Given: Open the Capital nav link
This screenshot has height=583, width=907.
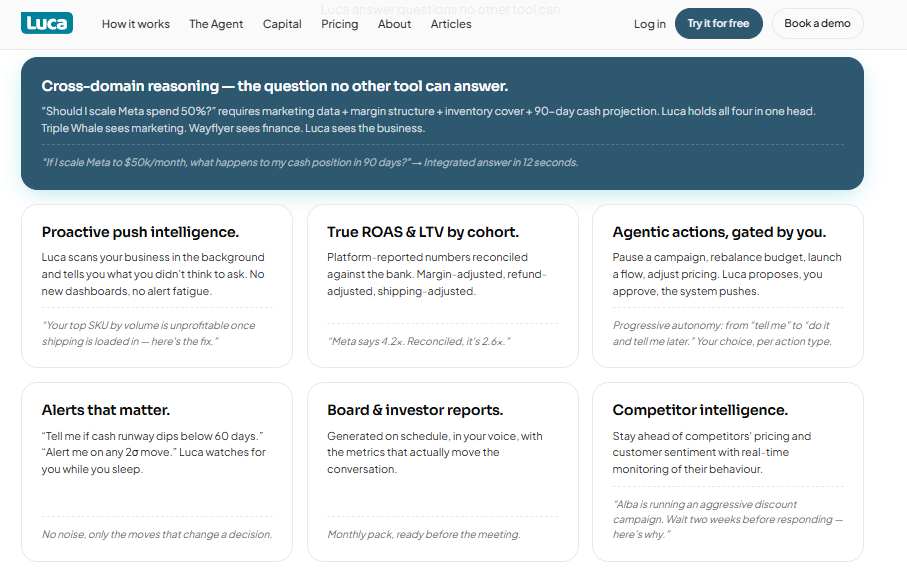Looking at the screenshot, I should click(x=282, y=24).
